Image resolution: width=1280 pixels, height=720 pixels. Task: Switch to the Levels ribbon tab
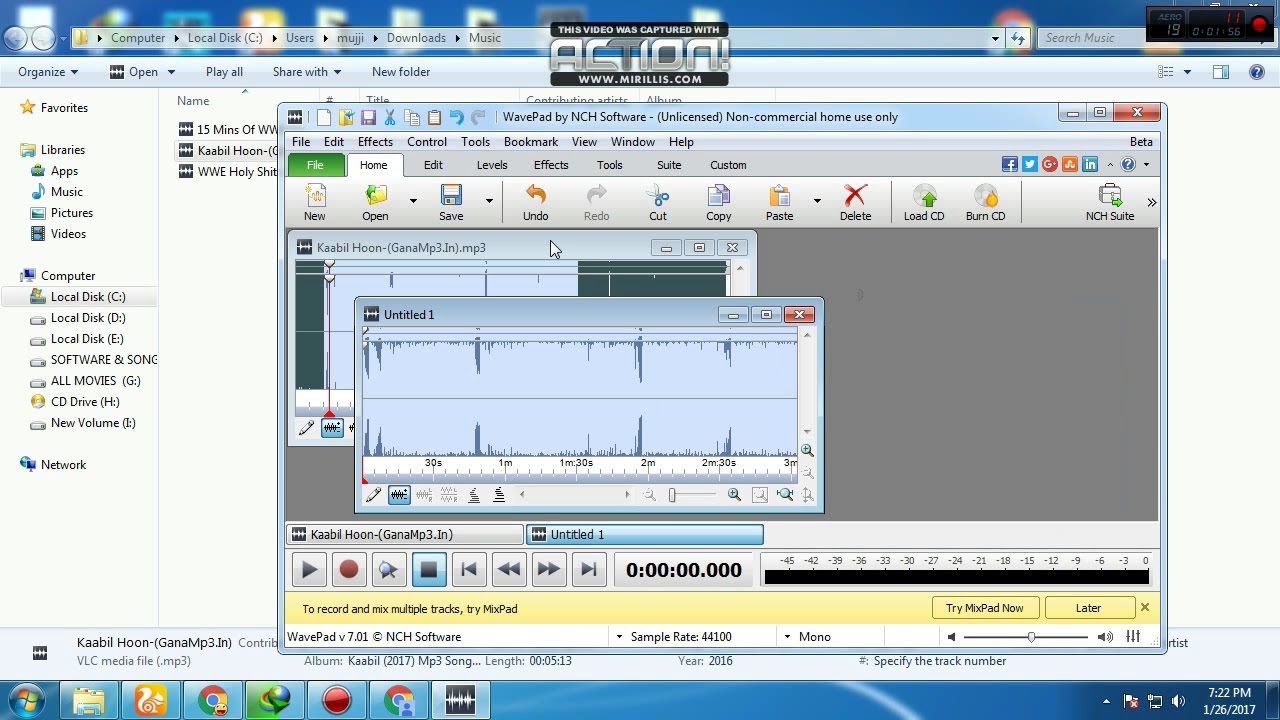491,165
